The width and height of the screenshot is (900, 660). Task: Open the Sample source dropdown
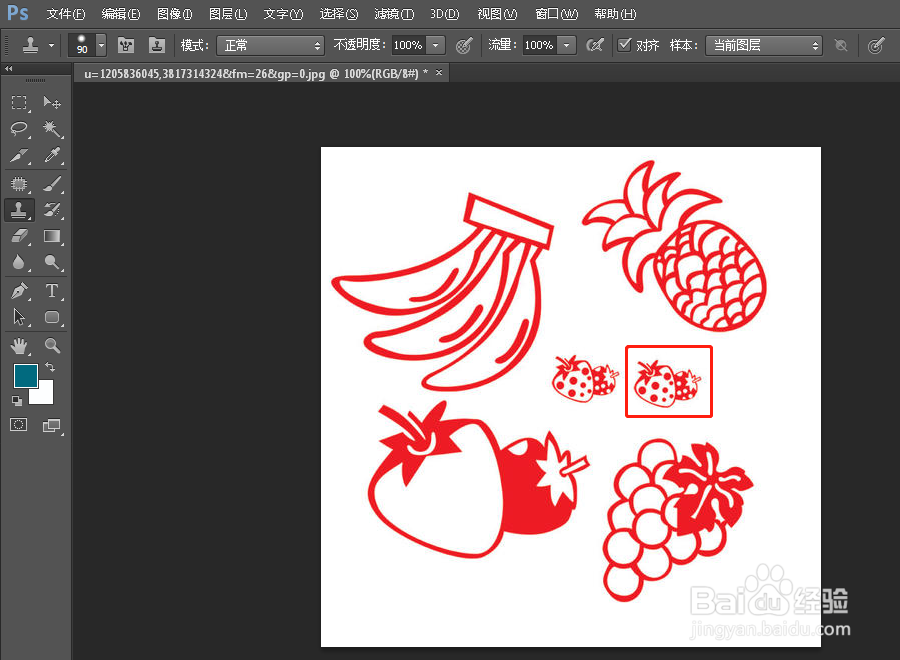coord(763,45)
